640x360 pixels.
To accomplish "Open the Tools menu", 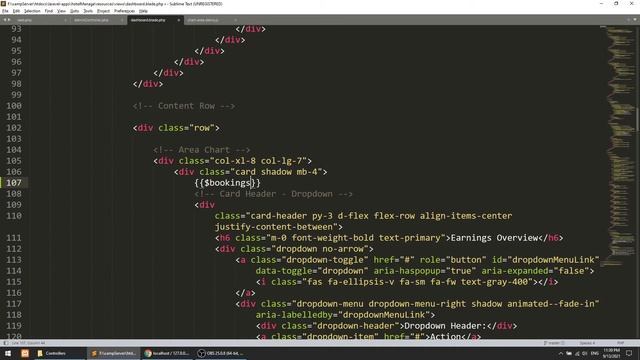I will [x=88, y=11].
